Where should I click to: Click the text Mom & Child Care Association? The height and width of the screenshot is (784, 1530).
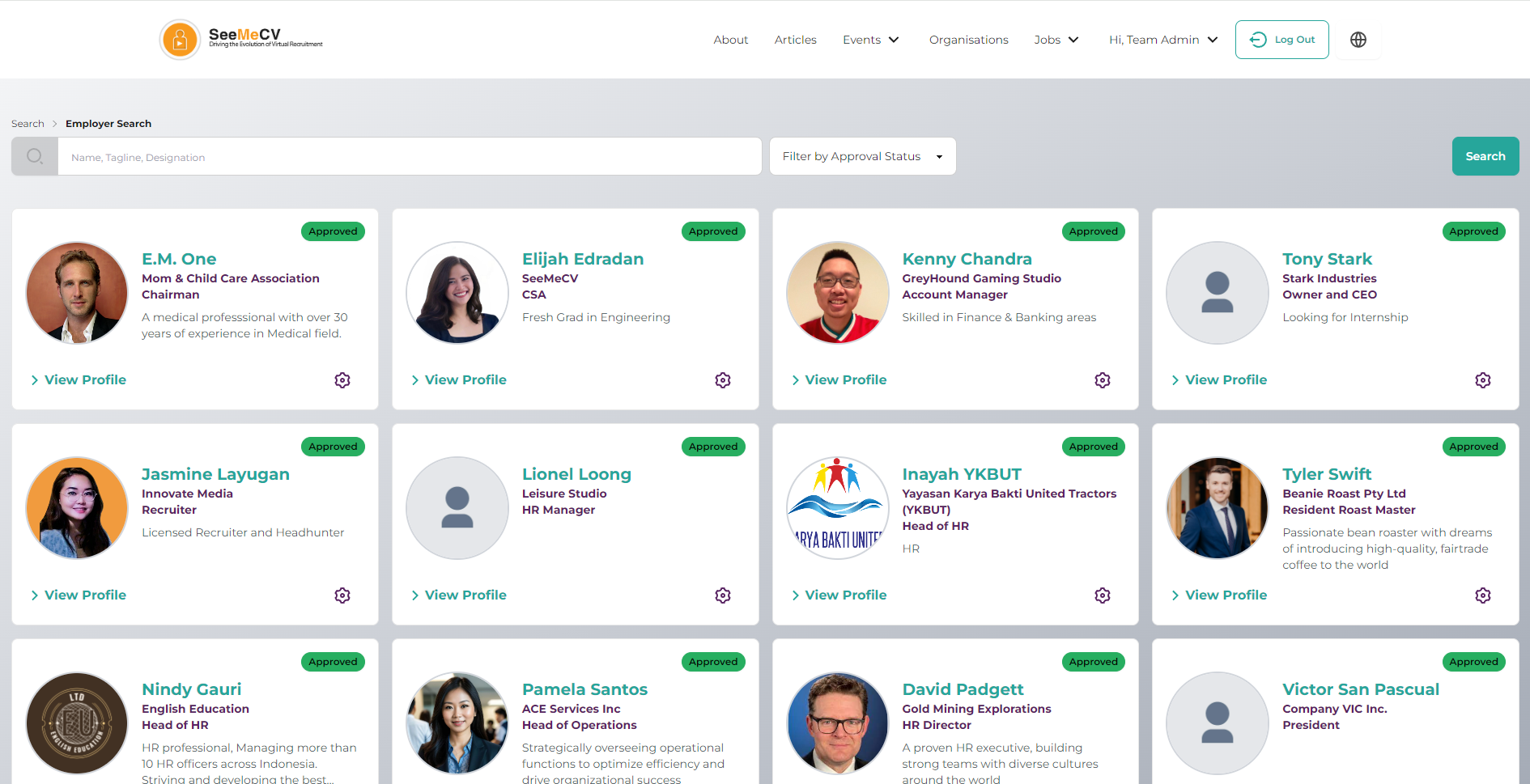pos(231,278)
